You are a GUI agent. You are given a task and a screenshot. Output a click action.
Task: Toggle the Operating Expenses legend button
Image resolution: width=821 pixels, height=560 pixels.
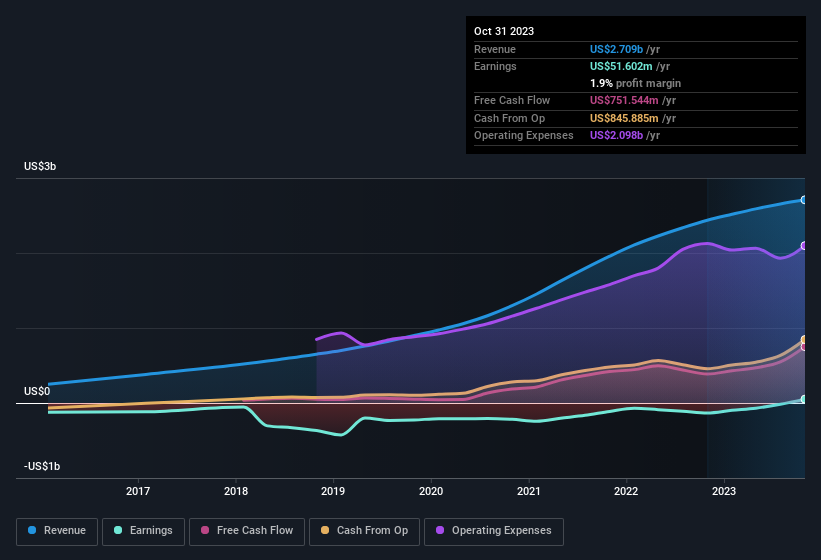click(494, 532)
